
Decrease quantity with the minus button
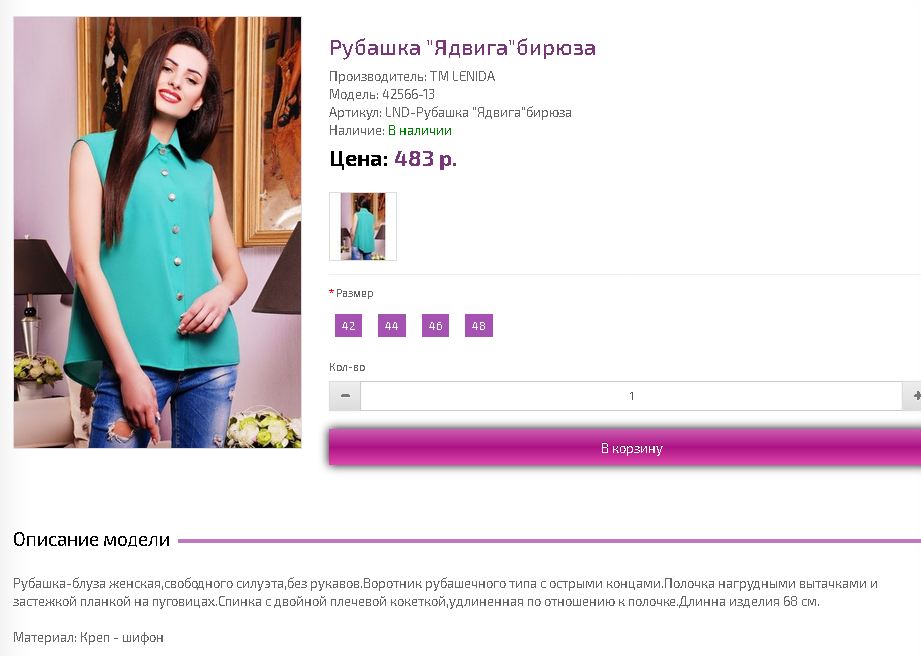tap(345, 396)
